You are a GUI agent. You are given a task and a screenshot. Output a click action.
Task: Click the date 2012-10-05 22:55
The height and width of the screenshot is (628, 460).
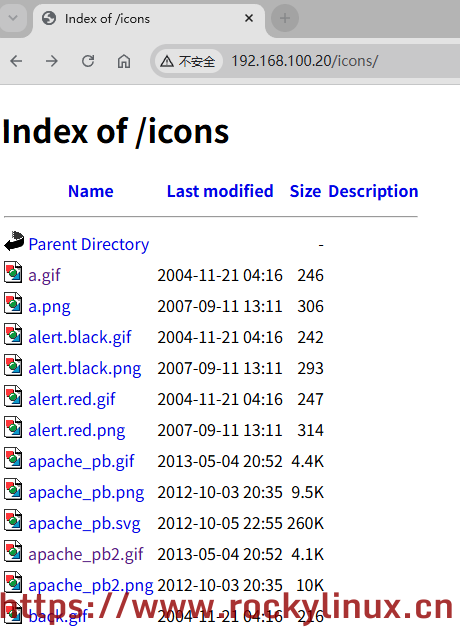pyautogui.click(x=220, y=523)
